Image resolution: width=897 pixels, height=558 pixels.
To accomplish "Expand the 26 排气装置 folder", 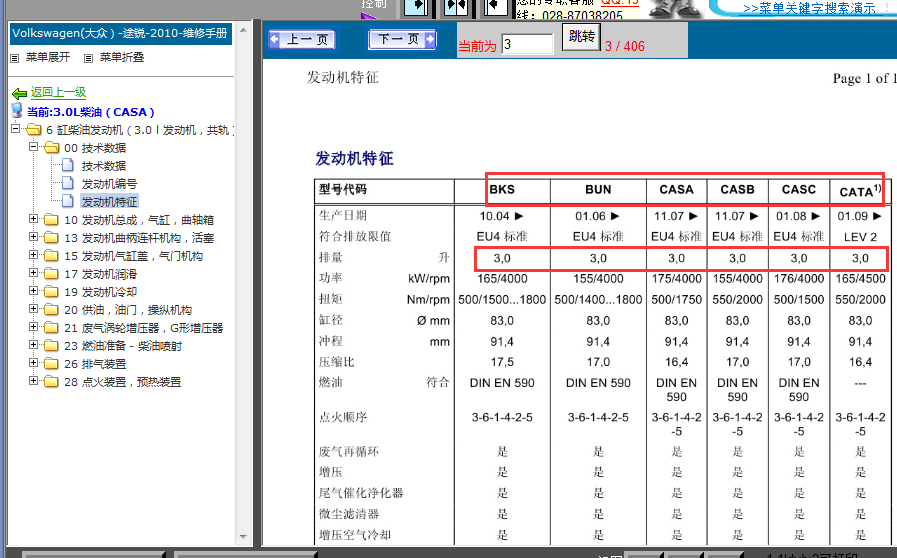I will tap(33, 363).
